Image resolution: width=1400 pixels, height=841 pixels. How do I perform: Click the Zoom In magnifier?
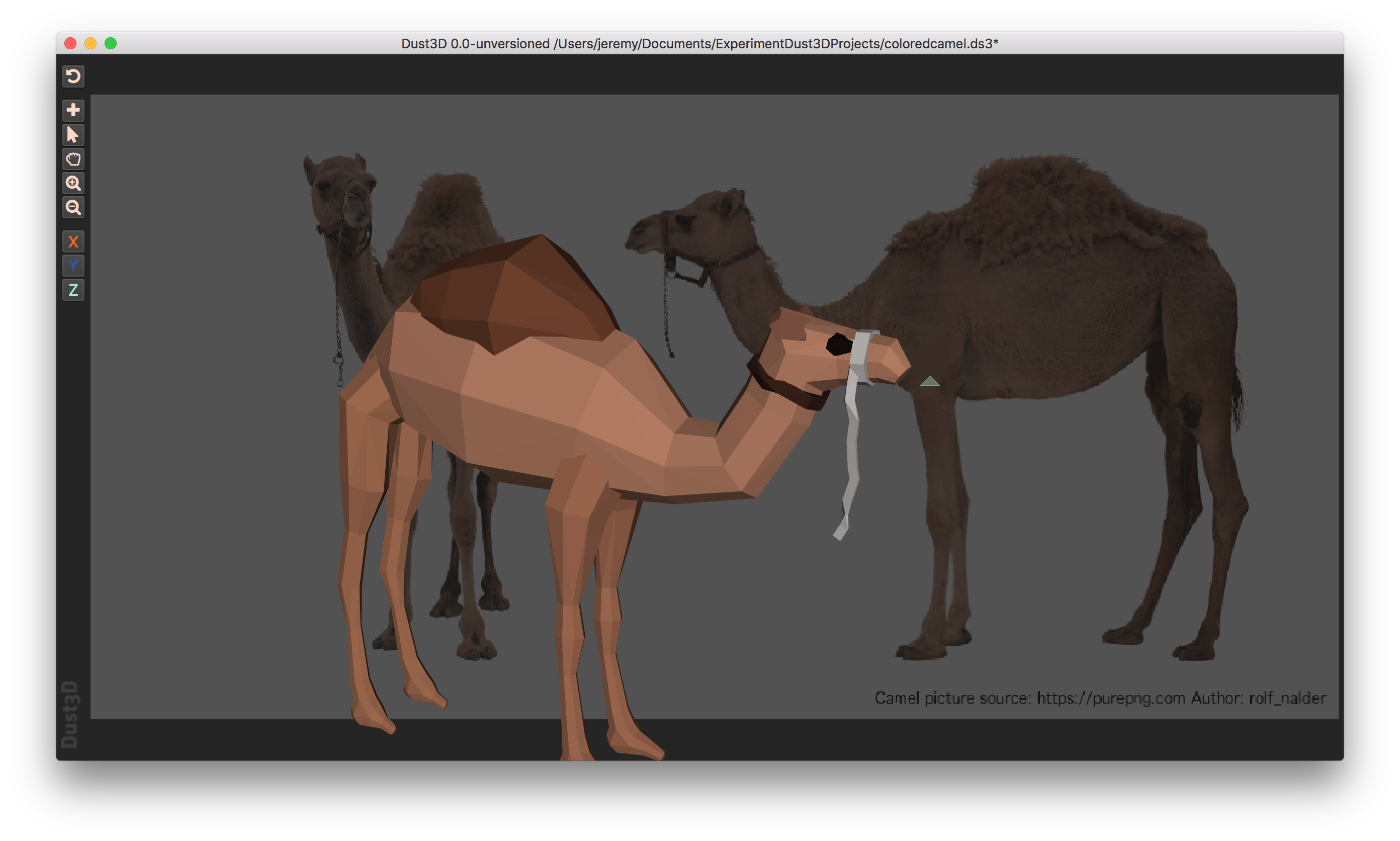(x=73, y=183)
